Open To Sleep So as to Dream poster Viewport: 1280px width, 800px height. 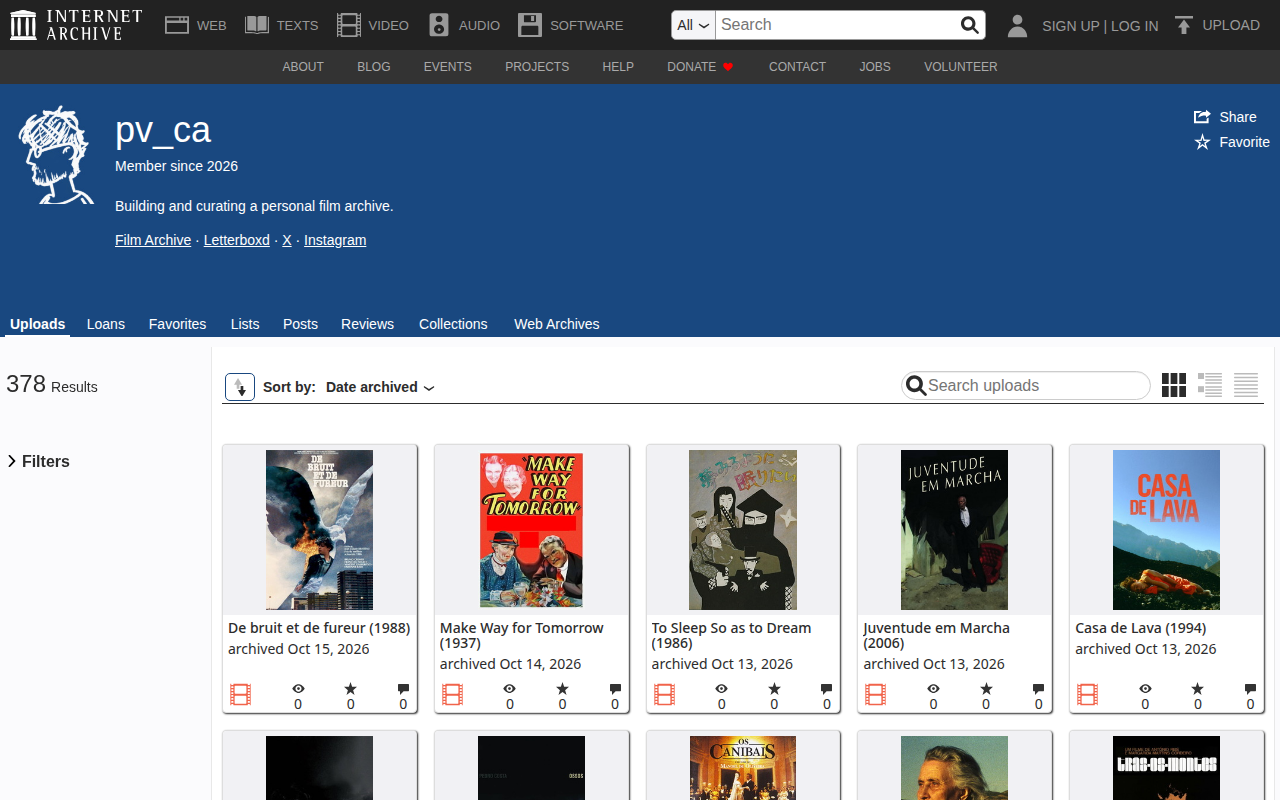[743, 530]
